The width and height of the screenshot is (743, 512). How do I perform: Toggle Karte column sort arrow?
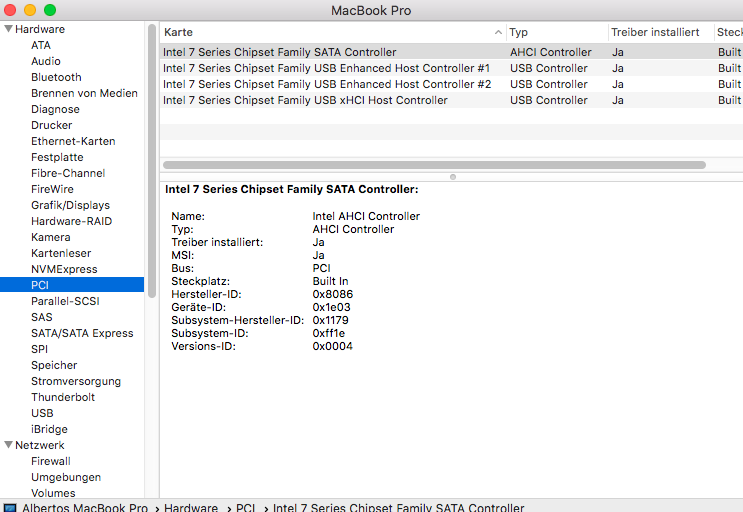tap(498, 32)
